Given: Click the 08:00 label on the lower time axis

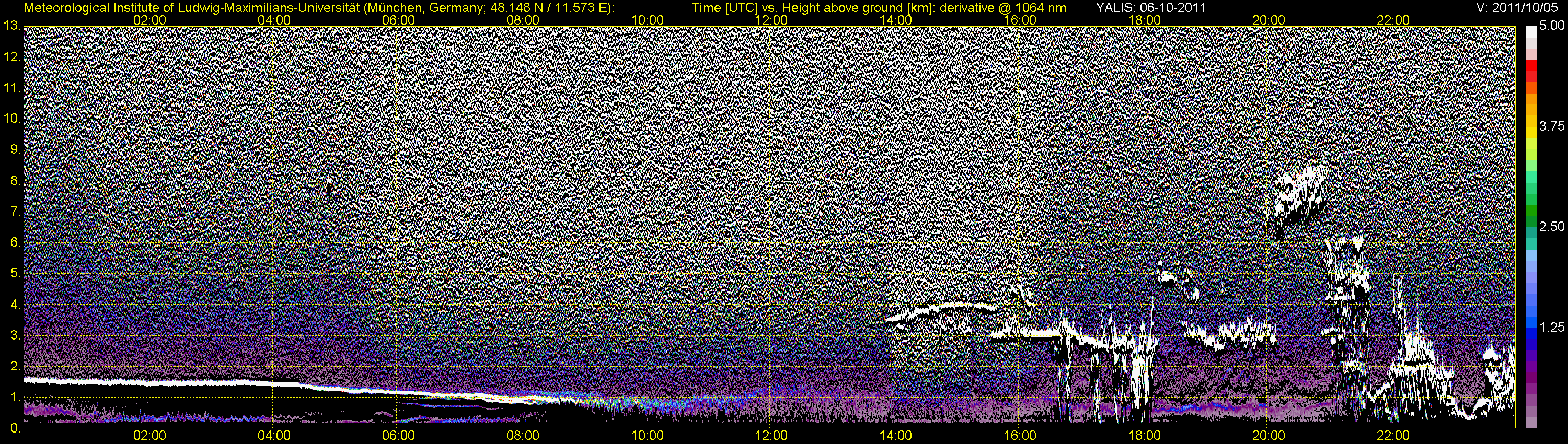Looking at the screenshot, I should [x=523, y=436].
